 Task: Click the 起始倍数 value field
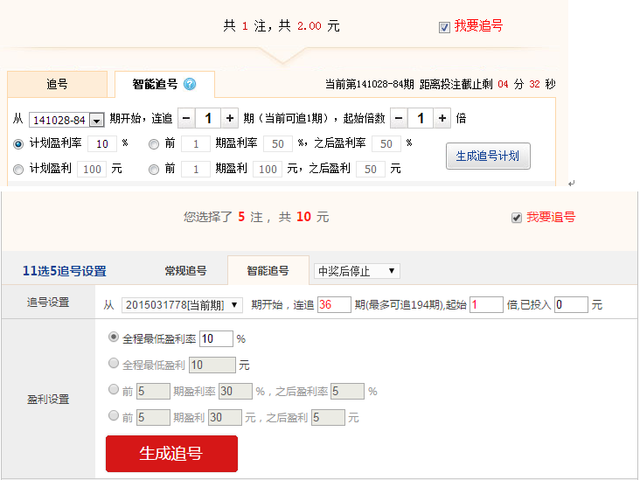pyautogui.click(x=420, y=118)
